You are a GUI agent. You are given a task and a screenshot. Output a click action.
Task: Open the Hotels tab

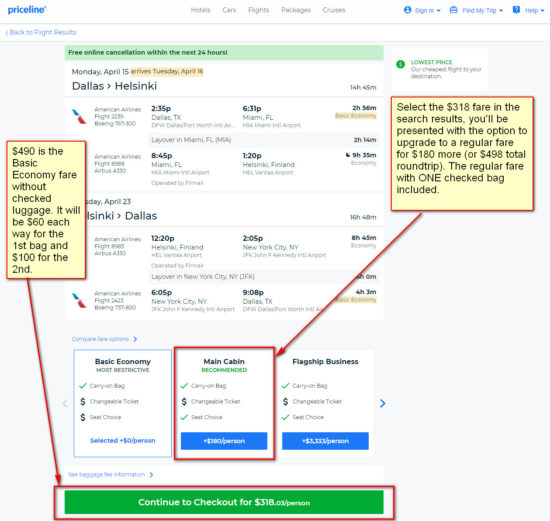pos(201,10)
